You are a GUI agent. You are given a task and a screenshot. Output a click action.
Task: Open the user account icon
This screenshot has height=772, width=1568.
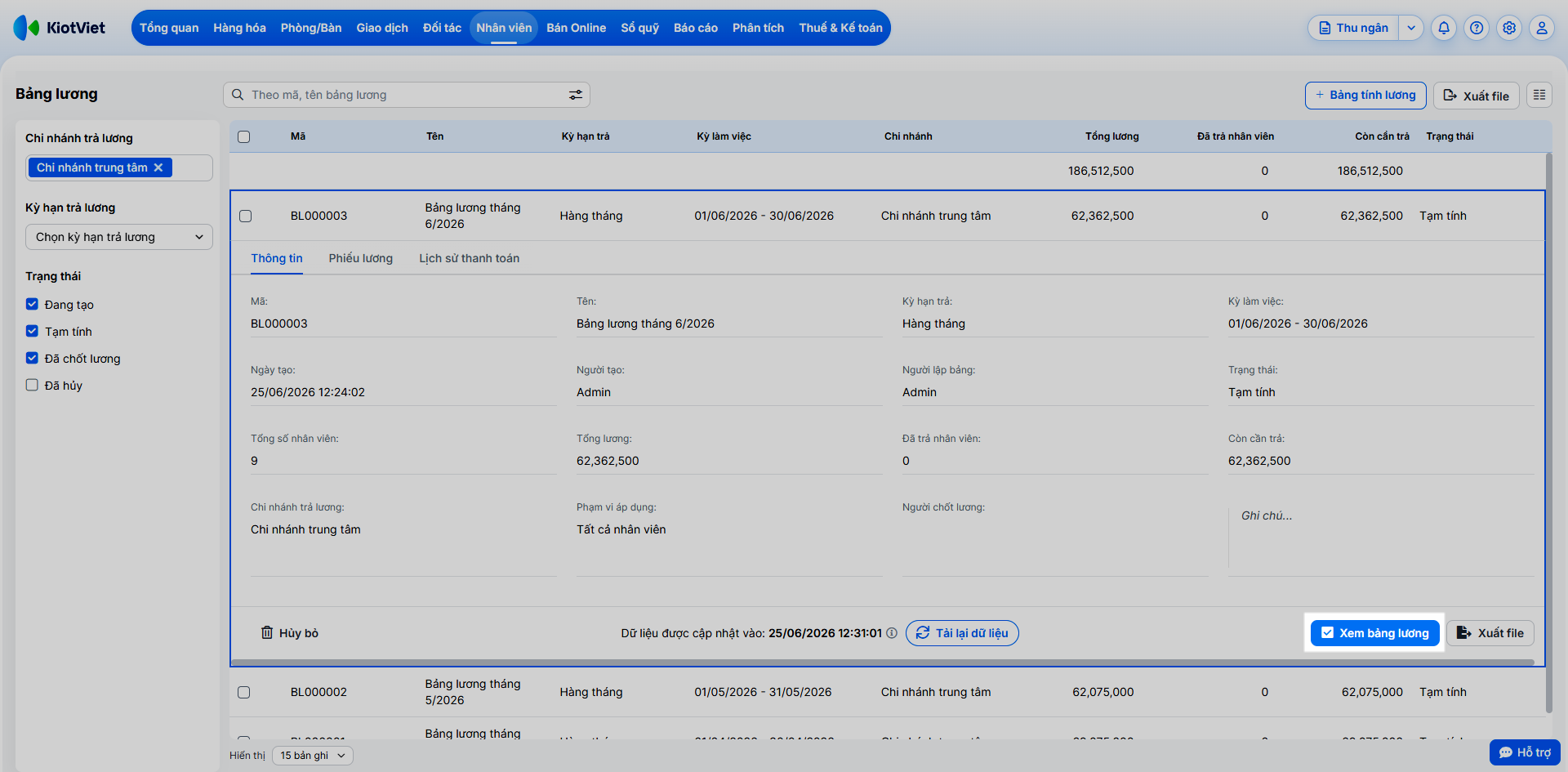click(1542, 28)
